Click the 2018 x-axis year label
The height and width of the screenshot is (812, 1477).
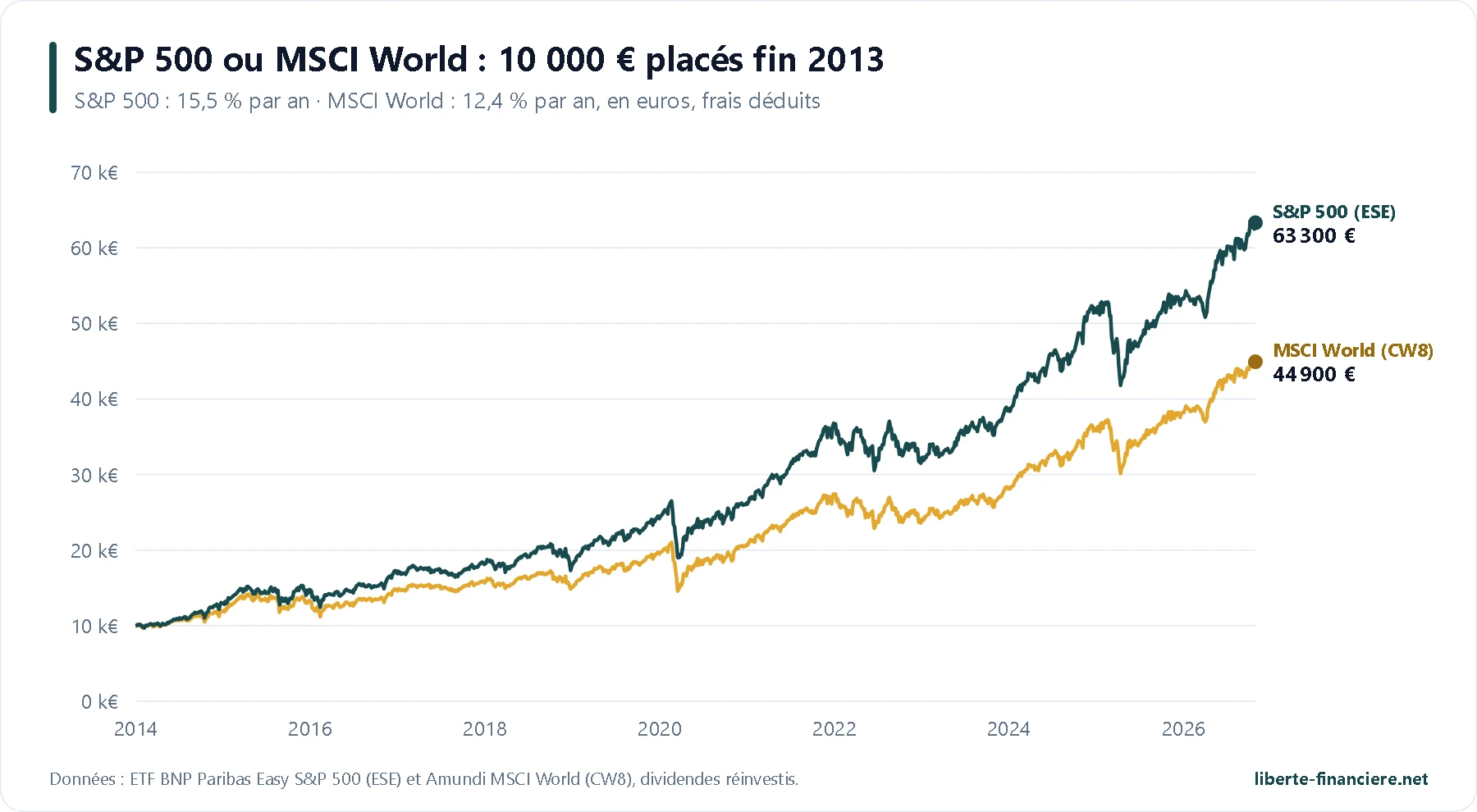point(485,729)
